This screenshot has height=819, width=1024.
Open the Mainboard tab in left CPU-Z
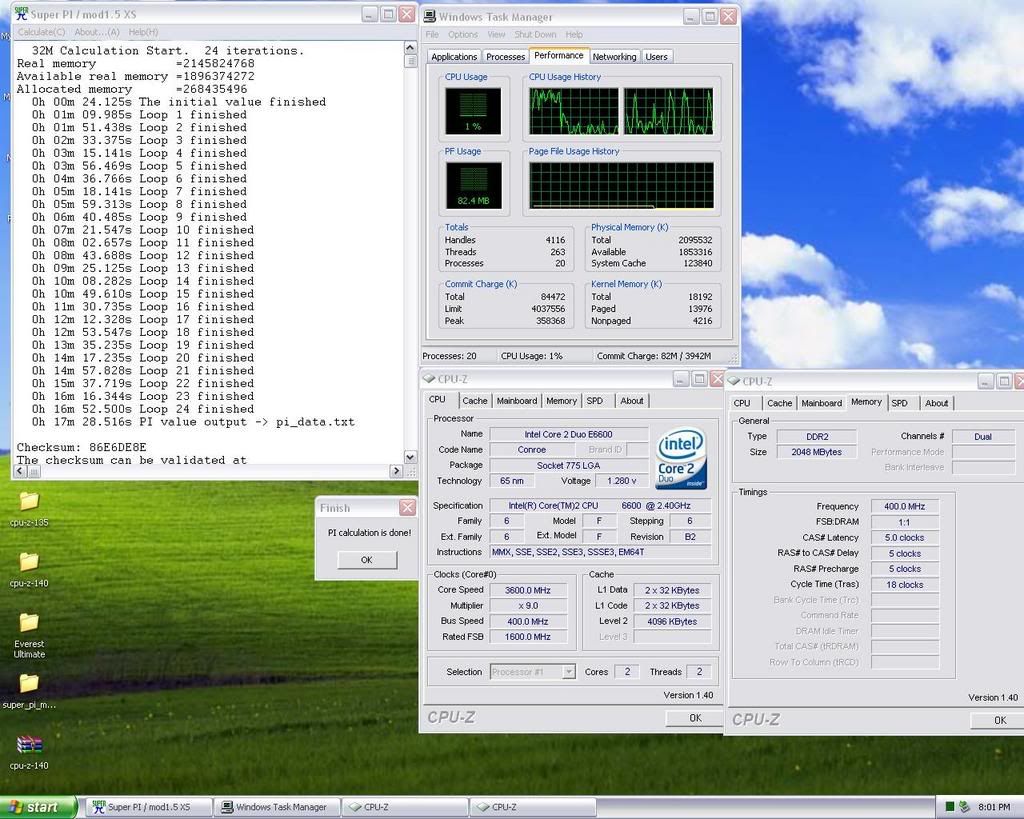[x=516, y=401]
